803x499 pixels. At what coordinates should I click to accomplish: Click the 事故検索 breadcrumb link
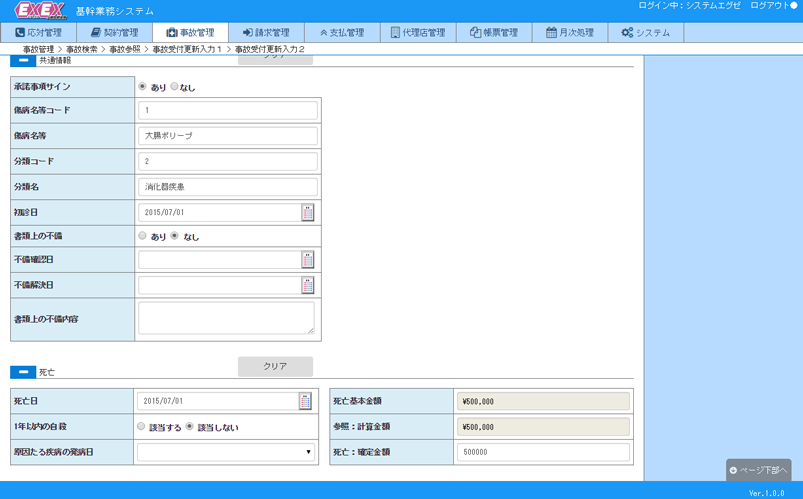pos(82,49)
